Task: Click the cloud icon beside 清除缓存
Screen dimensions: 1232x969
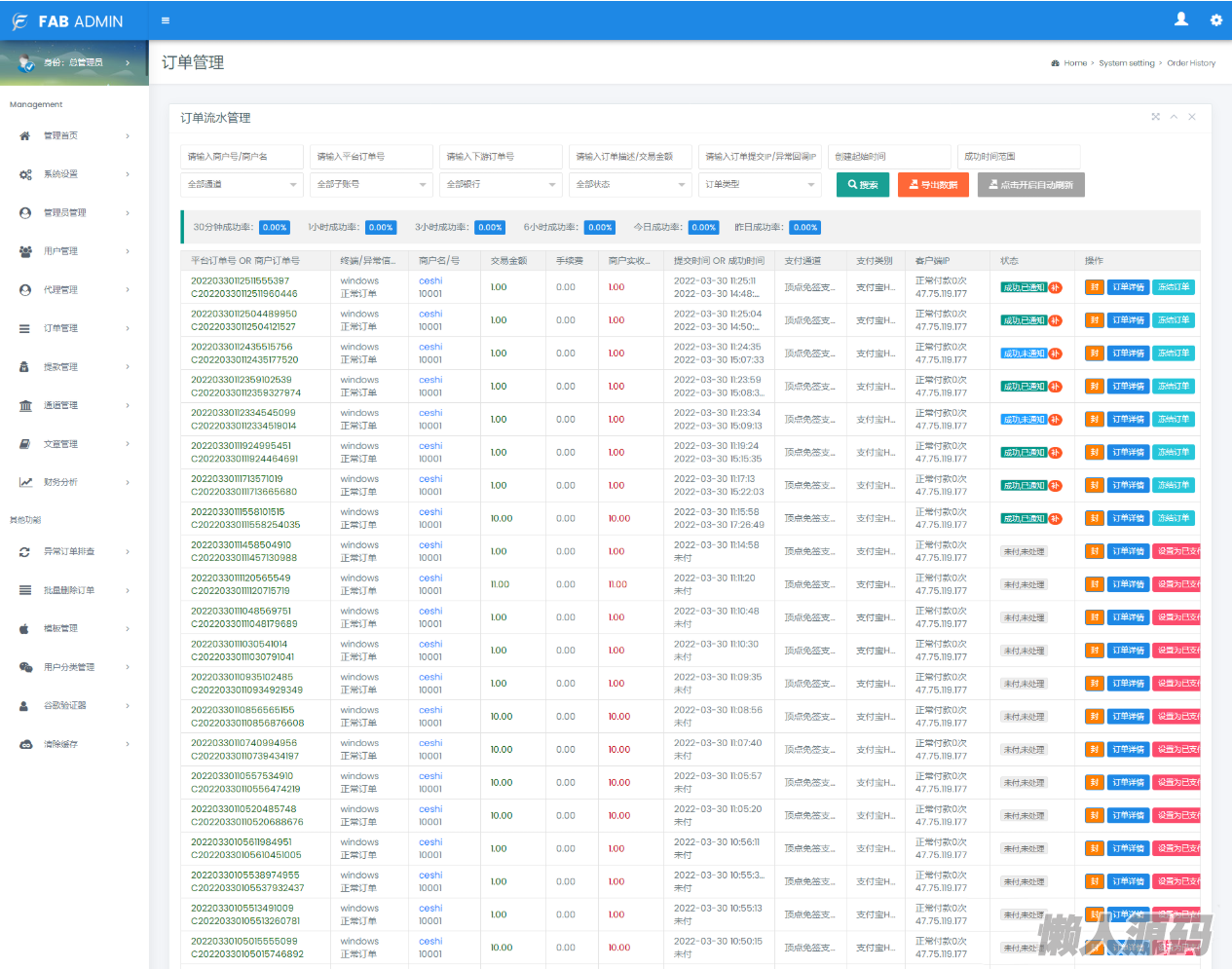Action: [25, 745]
